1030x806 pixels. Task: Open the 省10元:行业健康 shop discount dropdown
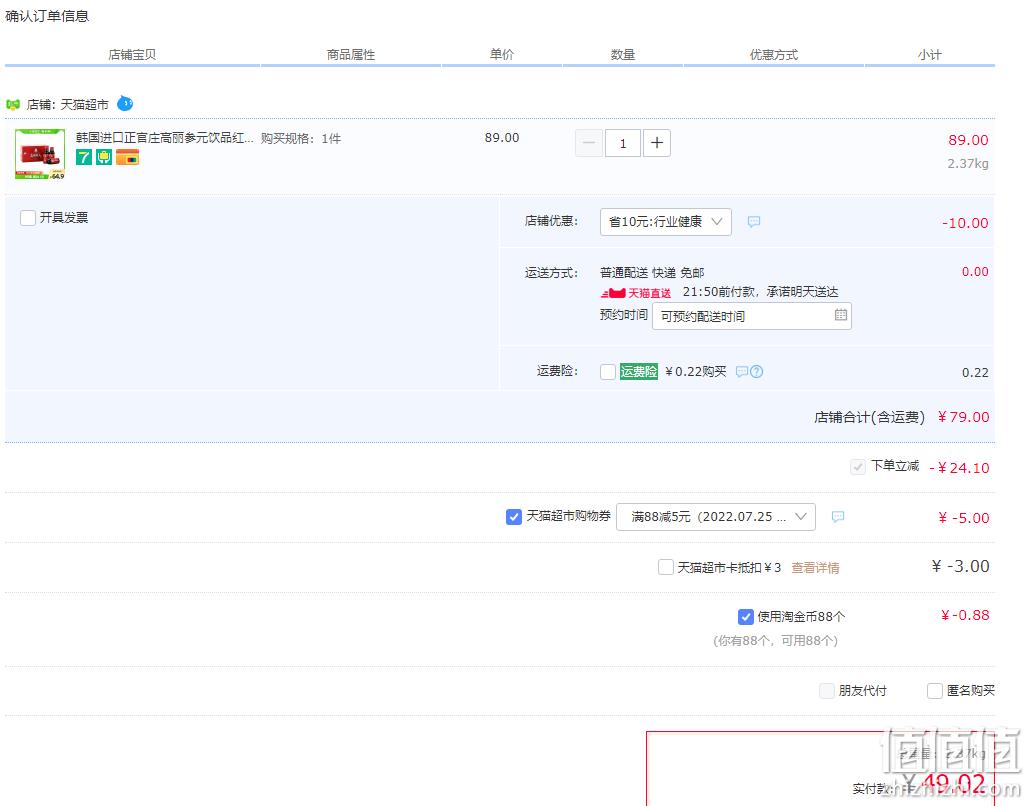(x=665, y=222)
